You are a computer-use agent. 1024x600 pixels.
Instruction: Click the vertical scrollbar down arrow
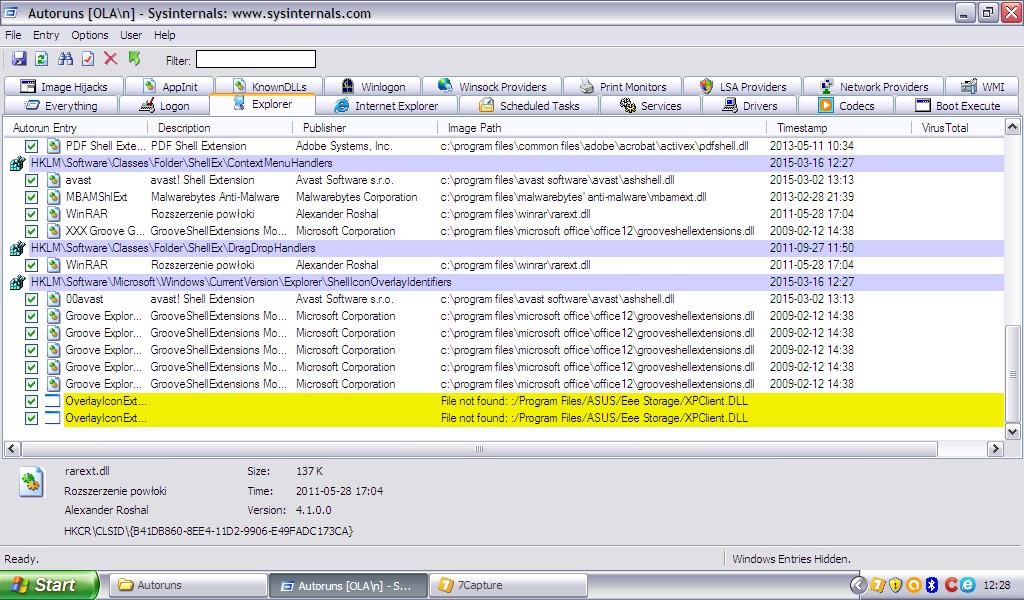click(x=1012, y=431)
